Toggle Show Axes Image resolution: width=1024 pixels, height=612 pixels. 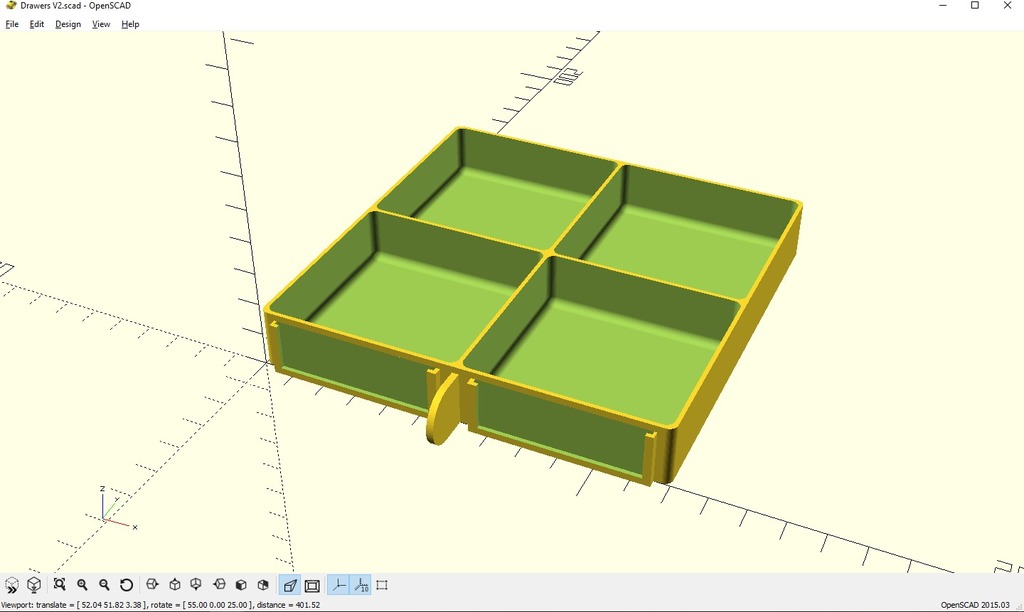coord(338,585)
